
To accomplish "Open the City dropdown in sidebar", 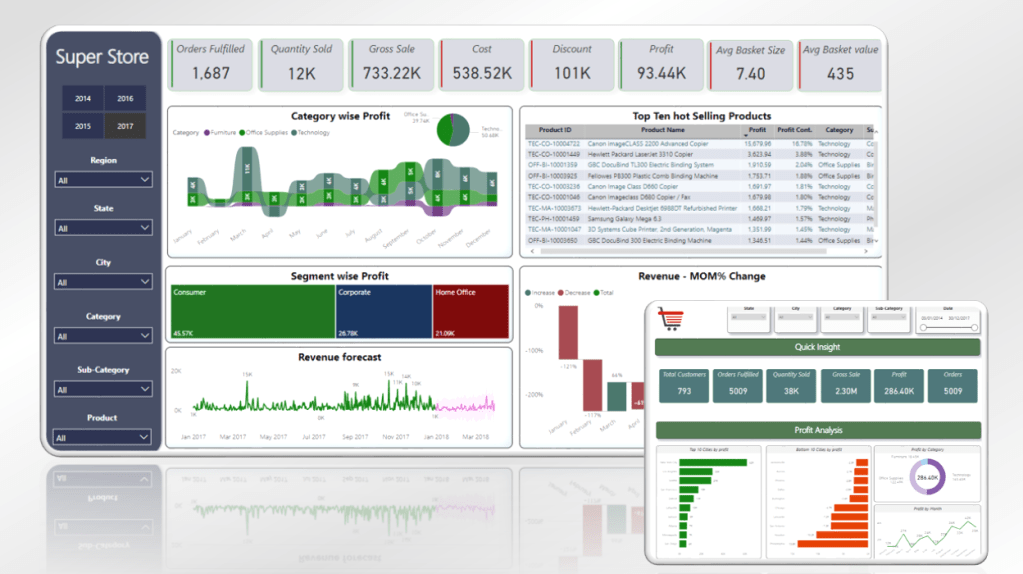I will pyautogui.click(x=103, y=282).
